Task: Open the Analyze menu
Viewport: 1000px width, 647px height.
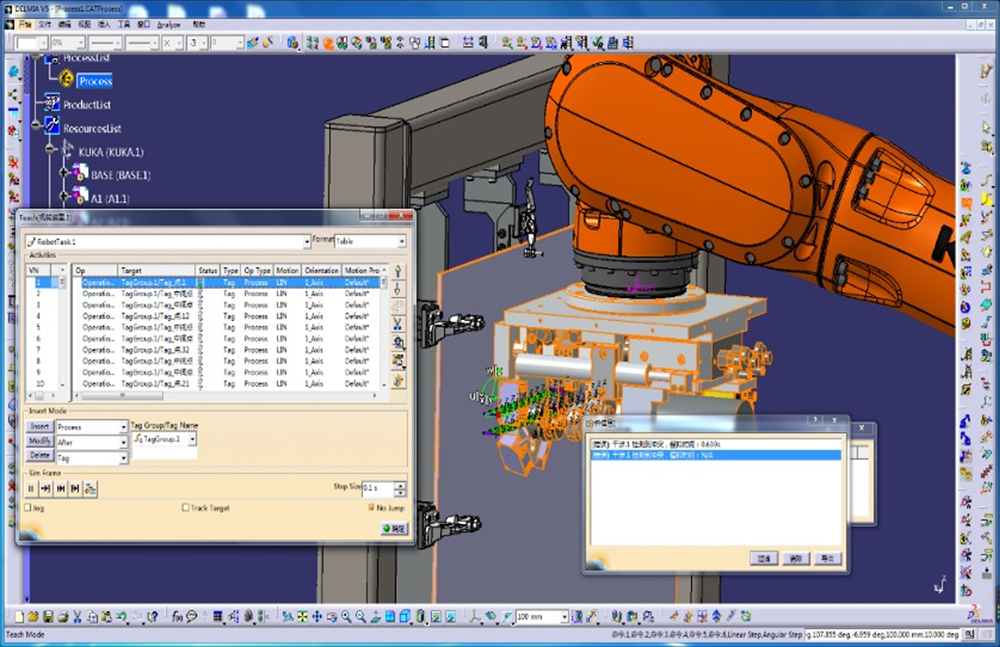Action: (x=168, y=25)
